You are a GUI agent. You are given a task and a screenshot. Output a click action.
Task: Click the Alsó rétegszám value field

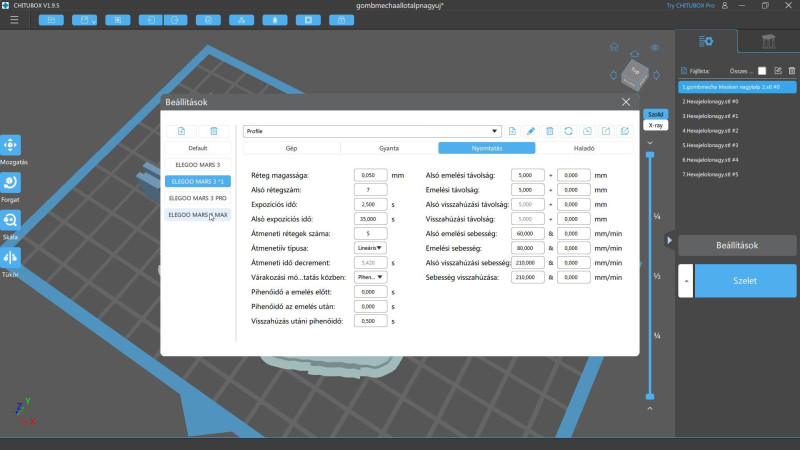[x=370, y=190]
